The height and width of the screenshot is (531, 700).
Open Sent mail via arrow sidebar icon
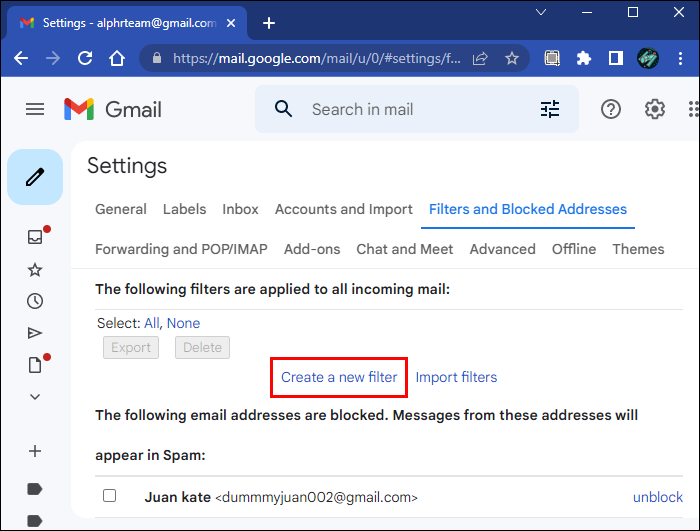pos(35,333)
